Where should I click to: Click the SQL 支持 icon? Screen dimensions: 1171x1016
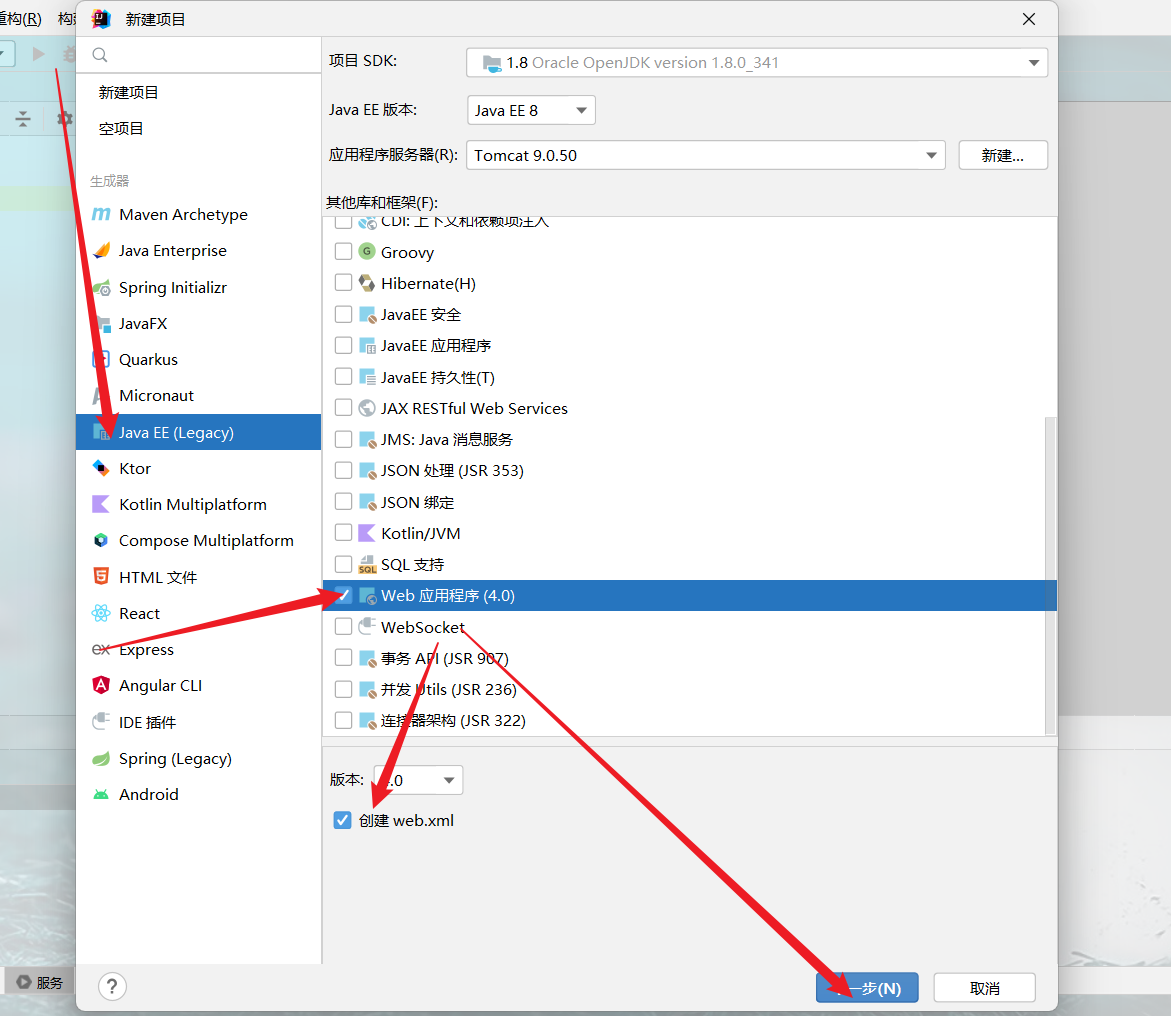point(367,564)
